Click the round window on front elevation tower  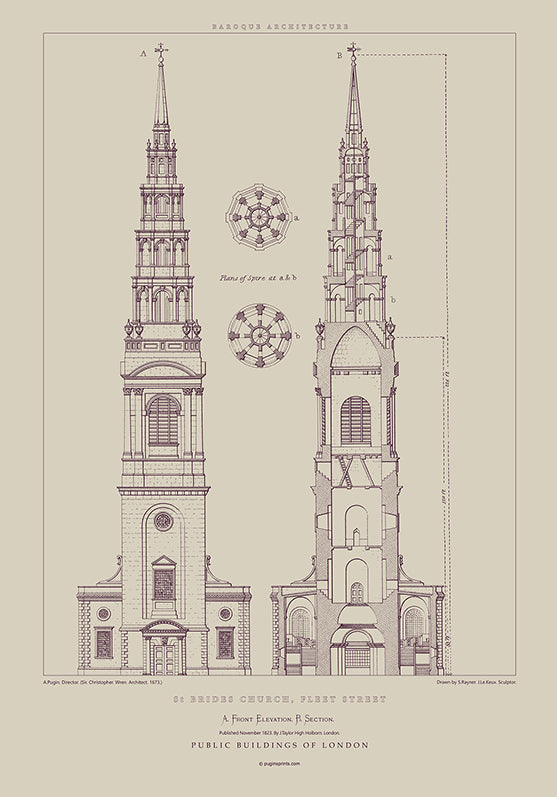[163, 521]
